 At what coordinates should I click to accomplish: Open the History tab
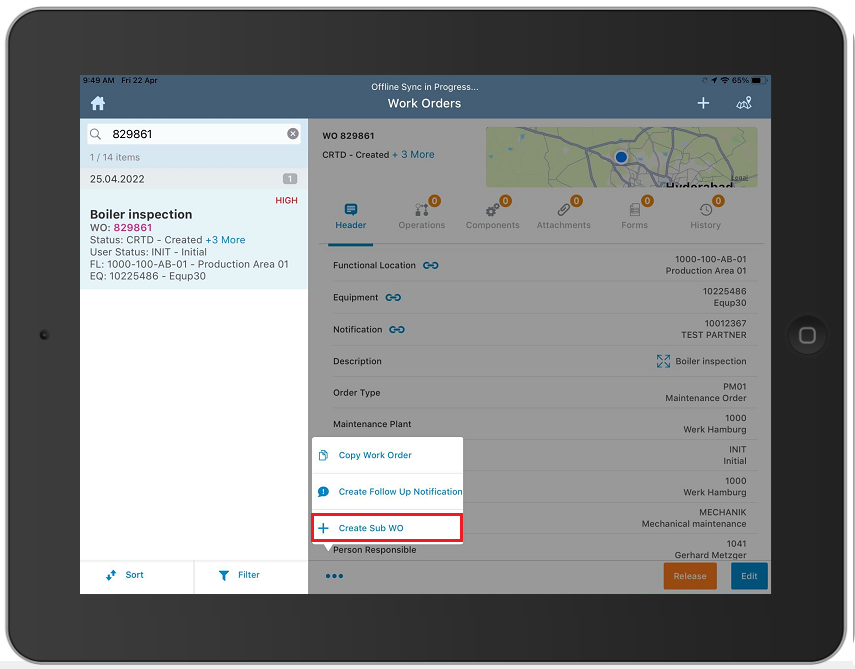705,215
